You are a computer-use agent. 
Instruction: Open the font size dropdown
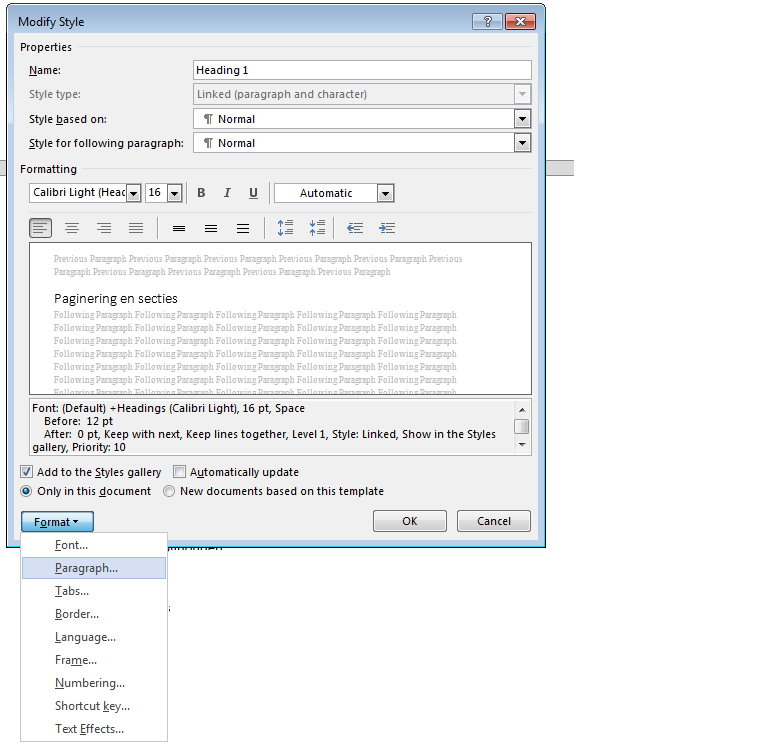pyautogui.click(x=174, y=193)
